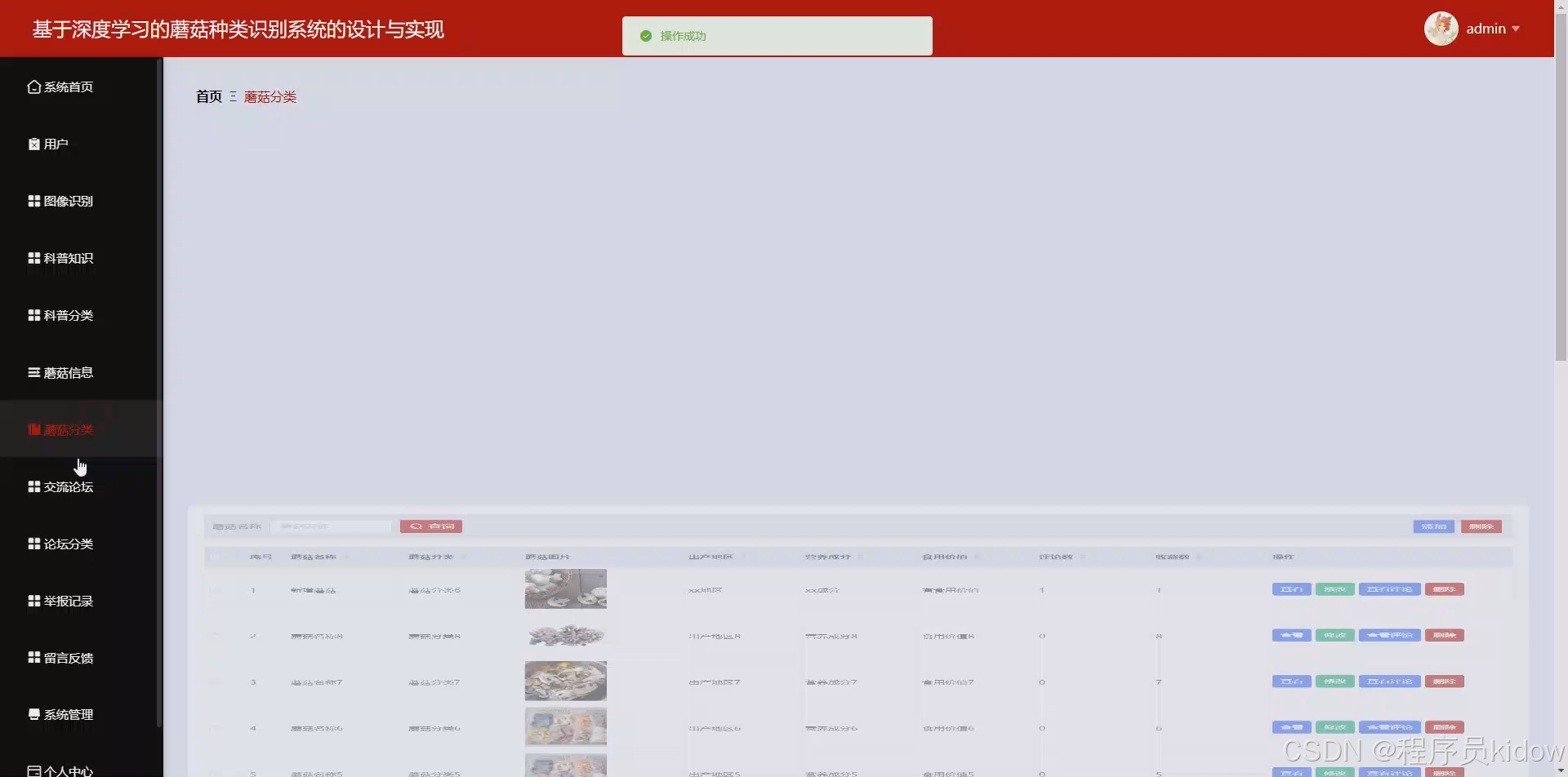This screenshot has height=777, width=1568.
Task: Click the 系统管理 sidebar icon
Action: point(33,714)
